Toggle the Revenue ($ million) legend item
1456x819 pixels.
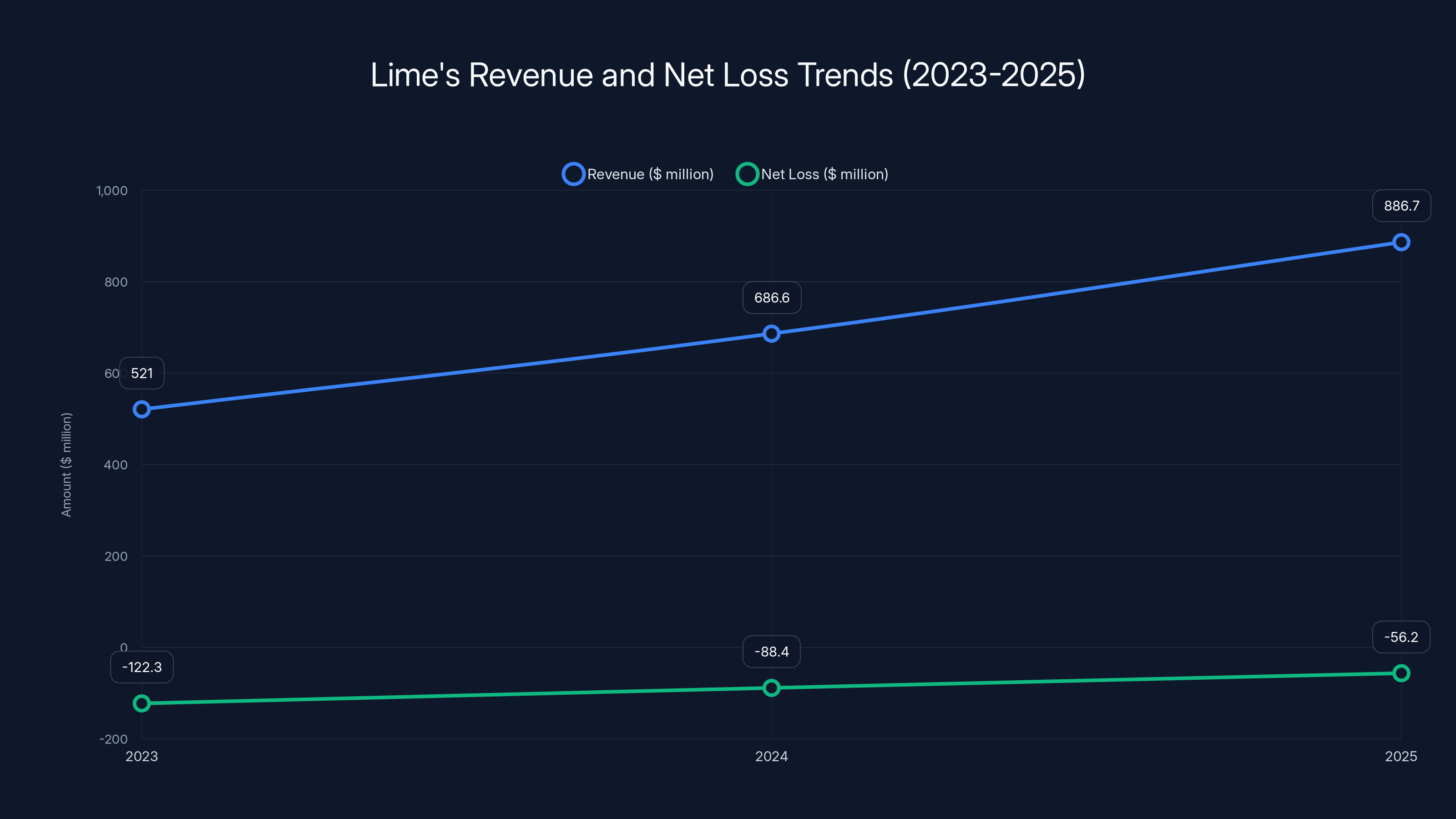click(x=638, y=174)
